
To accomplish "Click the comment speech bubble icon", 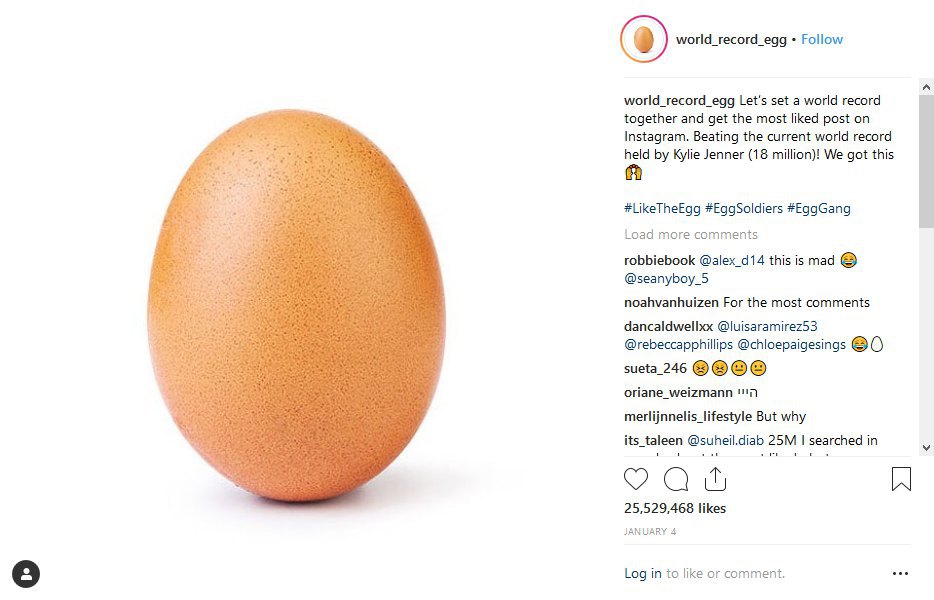I will click(676, 480).
